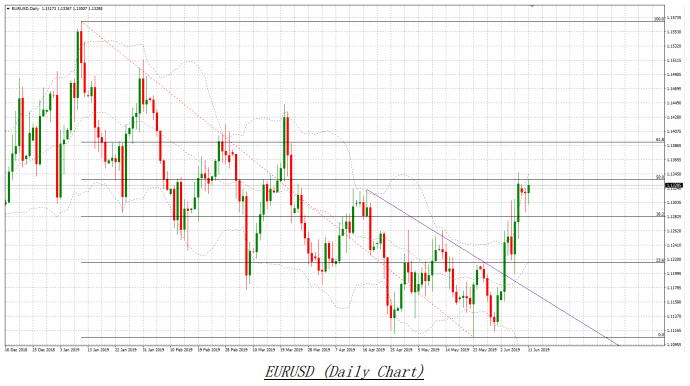Click the 50.0 Fibonacci level label
Image resolution: width=690 pixels, height=386 pixels.
[660, 176]
